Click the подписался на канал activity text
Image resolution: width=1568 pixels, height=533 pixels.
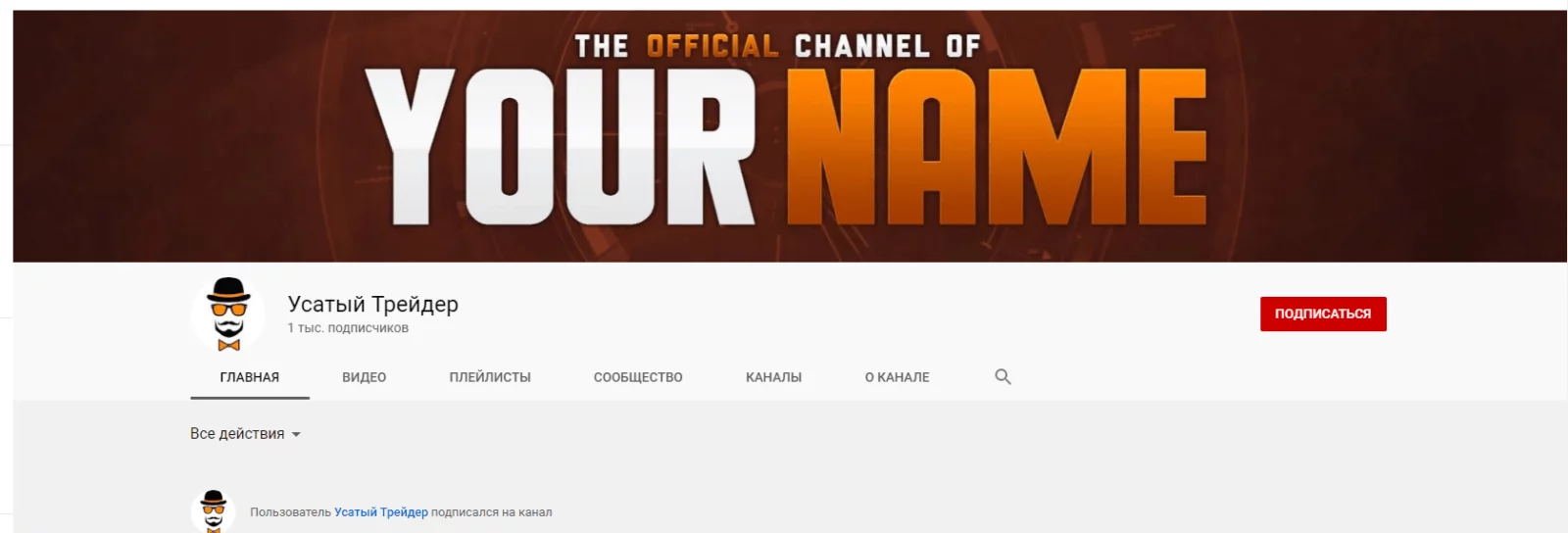(492, 512)
